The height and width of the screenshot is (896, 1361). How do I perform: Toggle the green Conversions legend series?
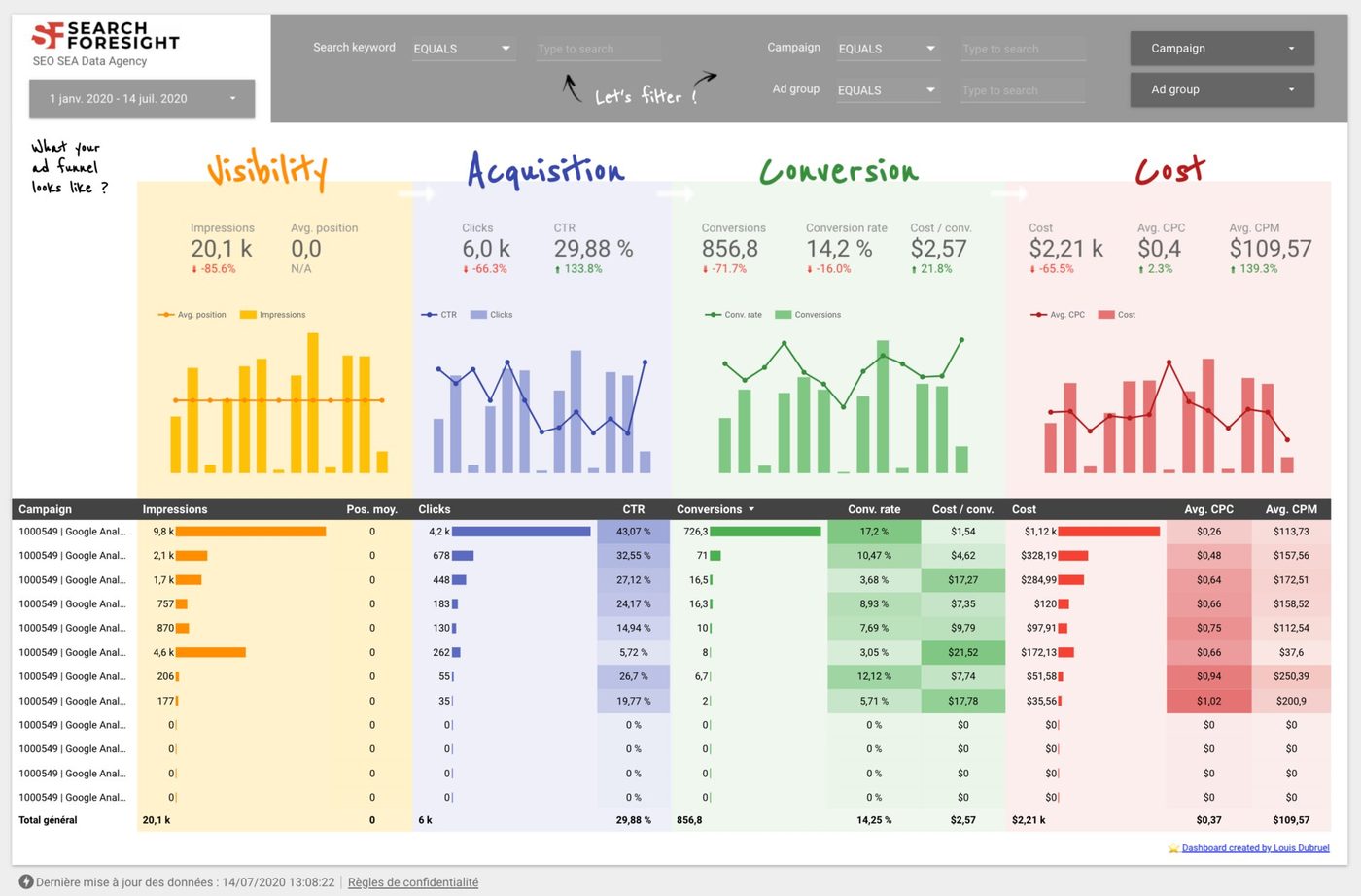tap(808, 315)
